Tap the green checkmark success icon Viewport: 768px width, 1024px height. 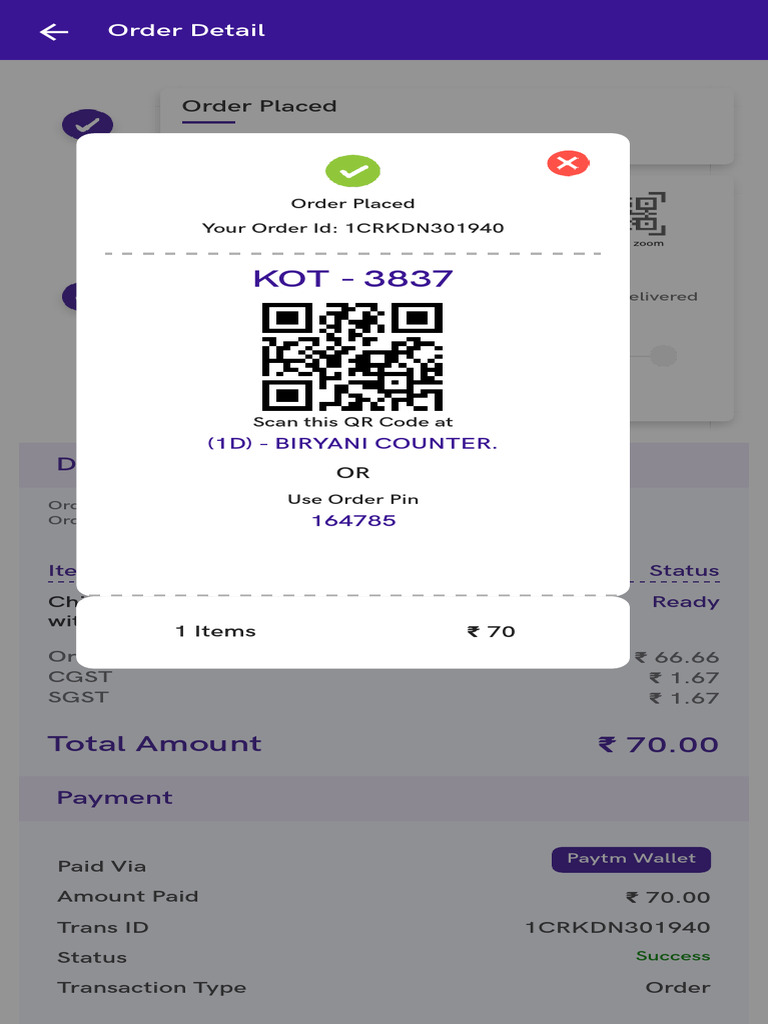pyautogui.click(x=353, y=171)
